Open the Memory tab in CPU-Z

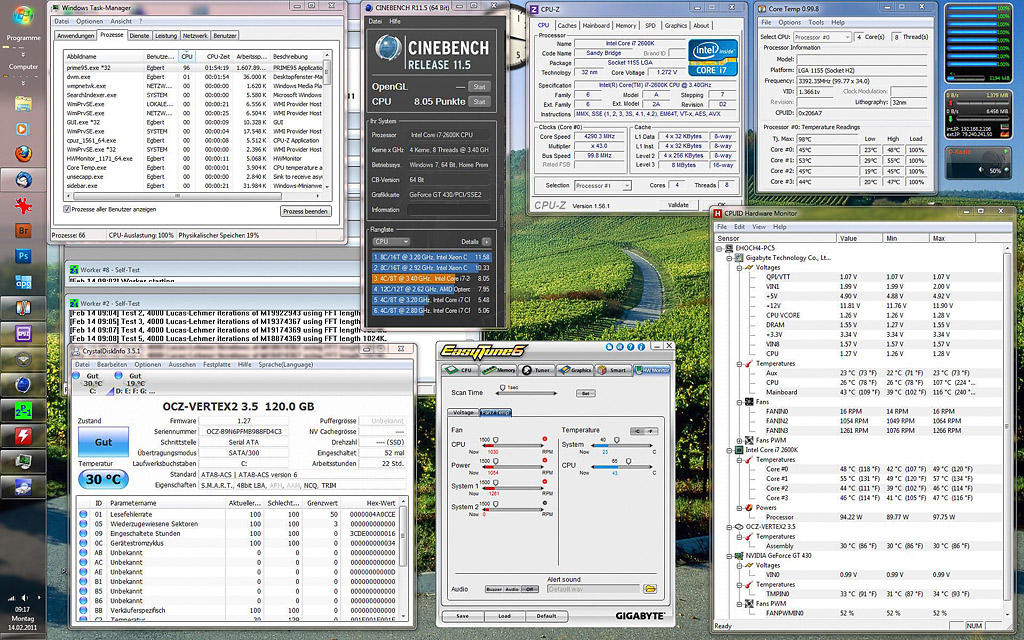point(625,25)
